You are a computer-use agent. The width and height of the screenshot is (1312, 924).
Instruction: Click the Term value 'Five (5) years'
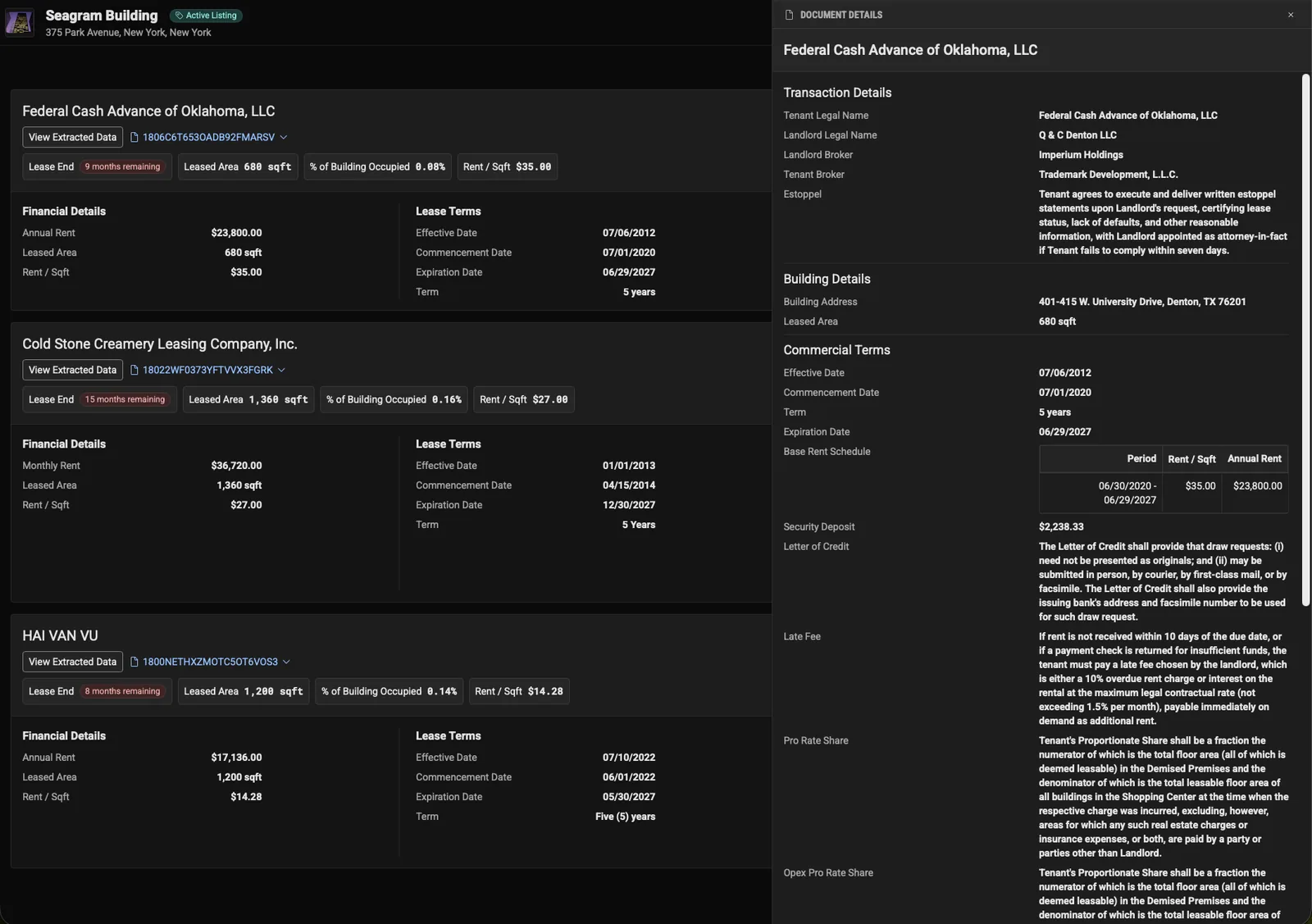(625, 817)
